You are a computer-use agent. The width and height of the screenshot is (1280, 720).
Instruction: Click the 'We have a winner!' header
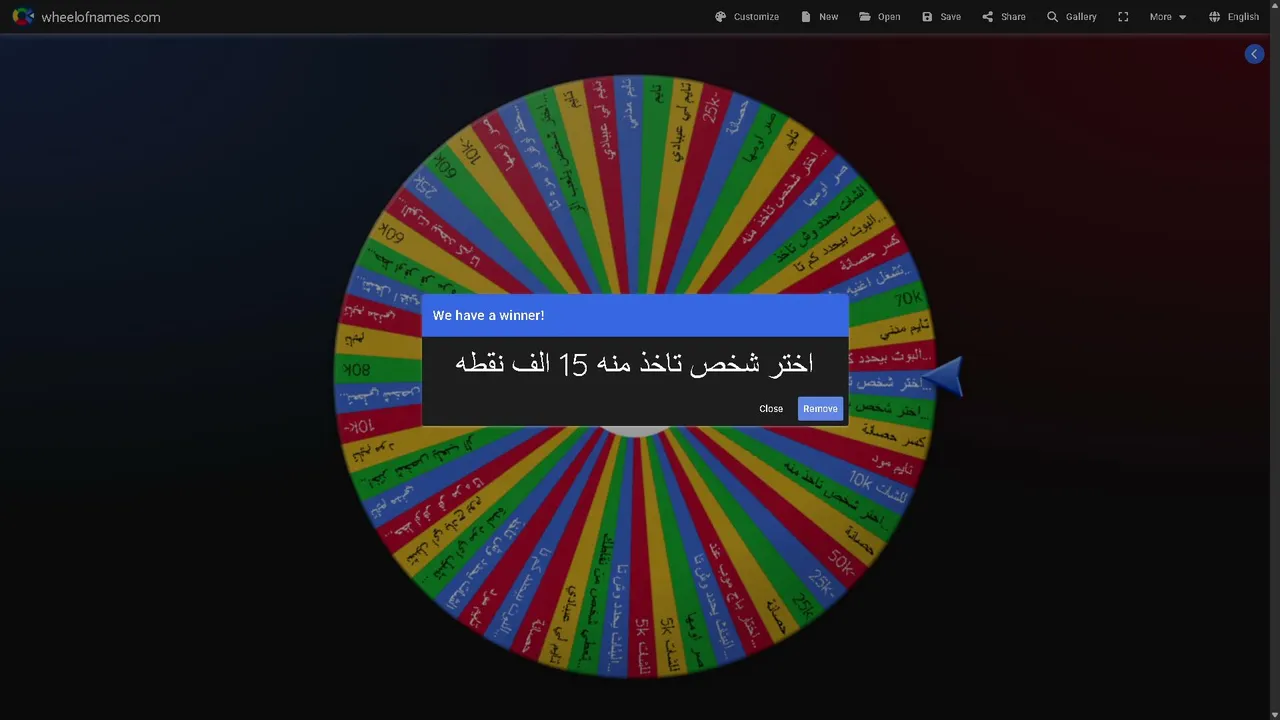click(x=488, y=315)
